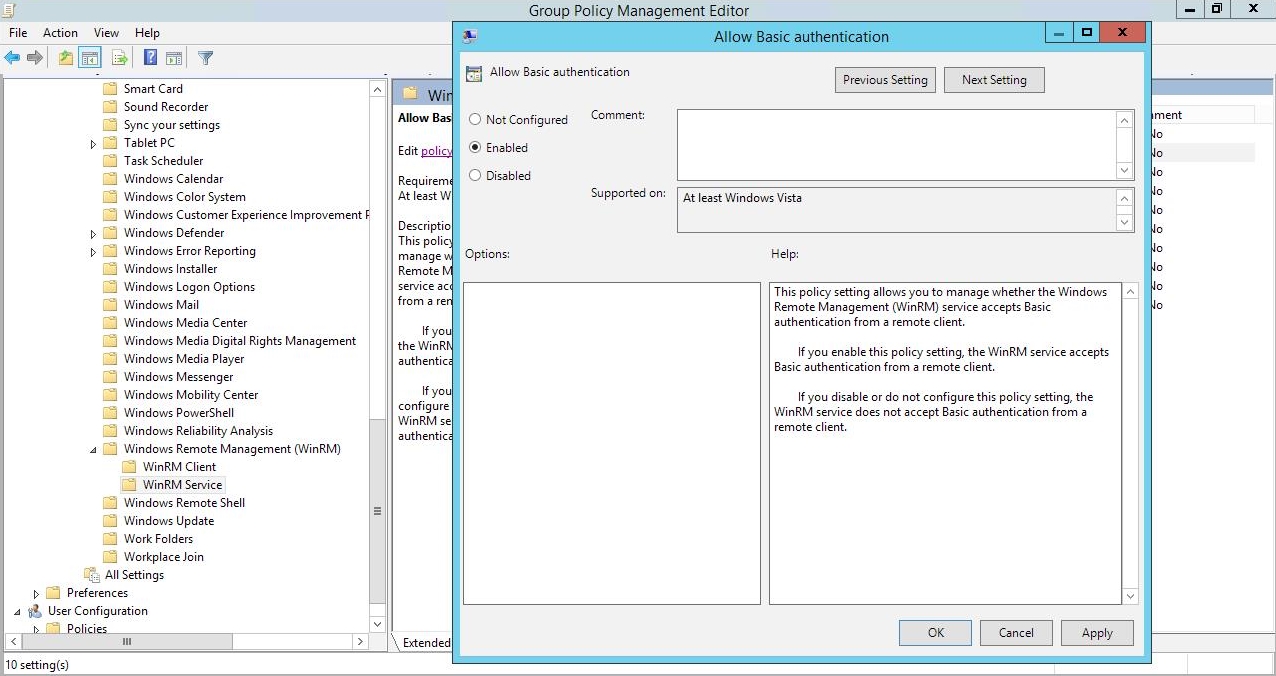Viewport: 1276px width, 676px height.
Task: Expand the Preferences tree node
Action: click(x=37, y=594)
